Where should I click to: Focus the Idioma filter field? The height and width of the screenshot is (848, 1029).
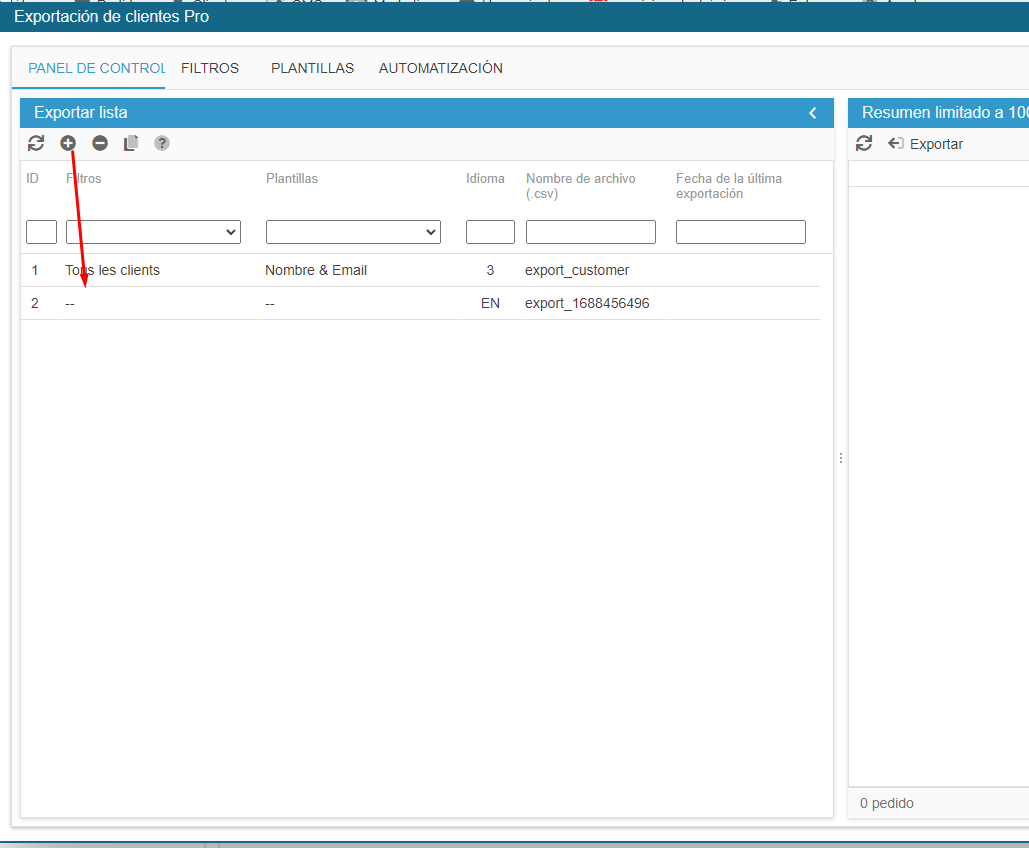coord(490,232)
